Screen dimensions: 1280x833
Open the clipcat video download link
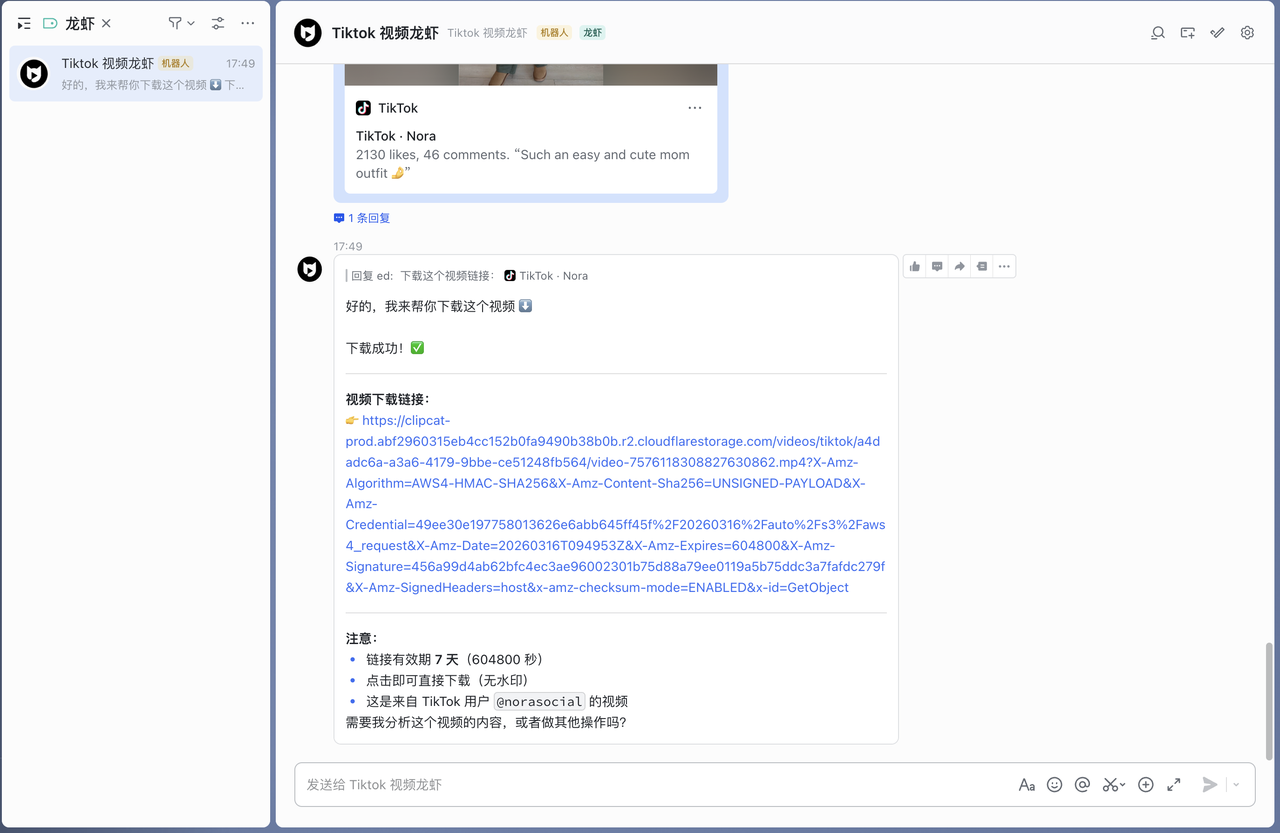615,504
